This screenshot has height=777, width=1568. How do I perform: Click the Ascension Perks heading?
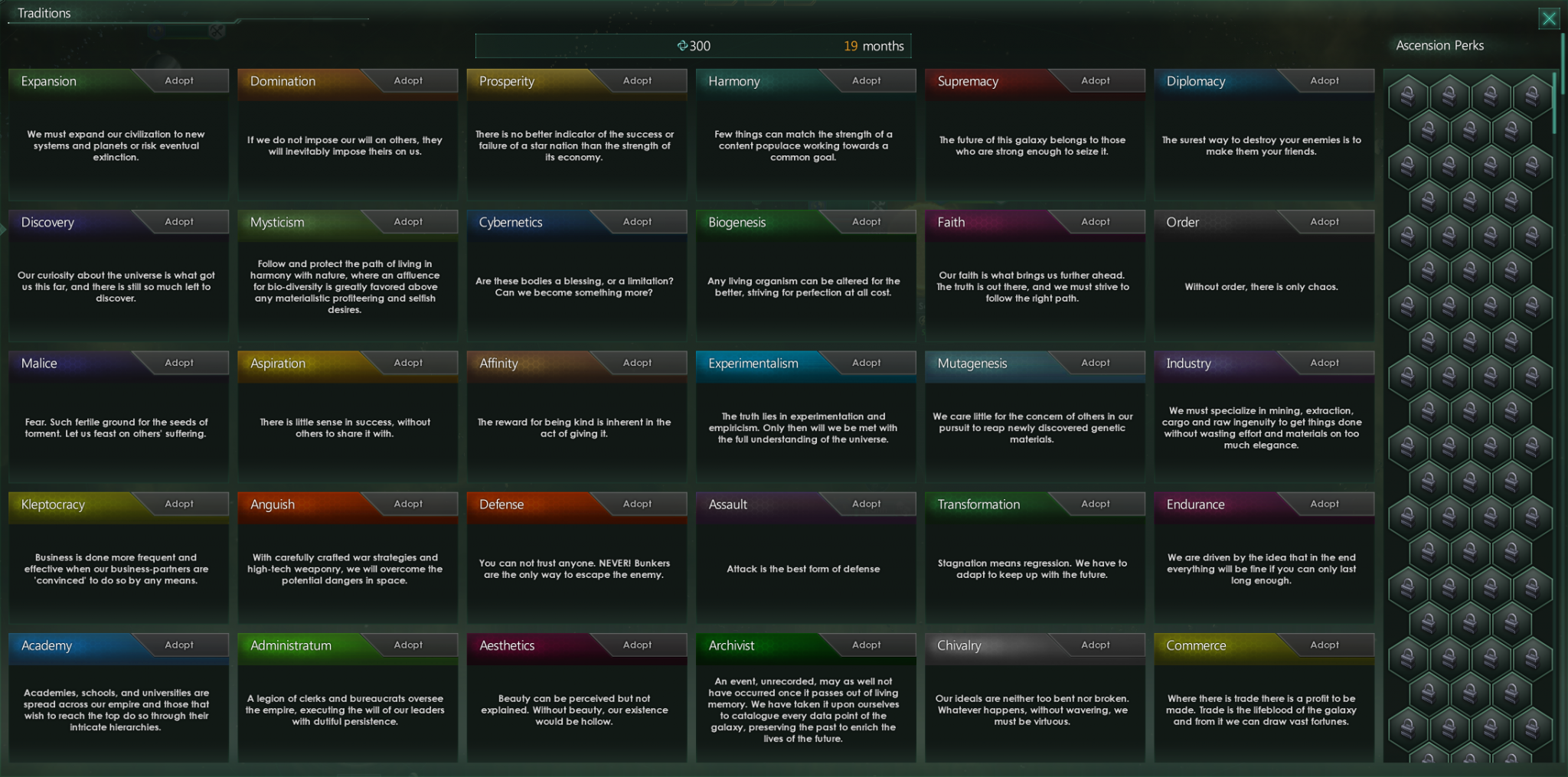click(x=1439, y=45)
